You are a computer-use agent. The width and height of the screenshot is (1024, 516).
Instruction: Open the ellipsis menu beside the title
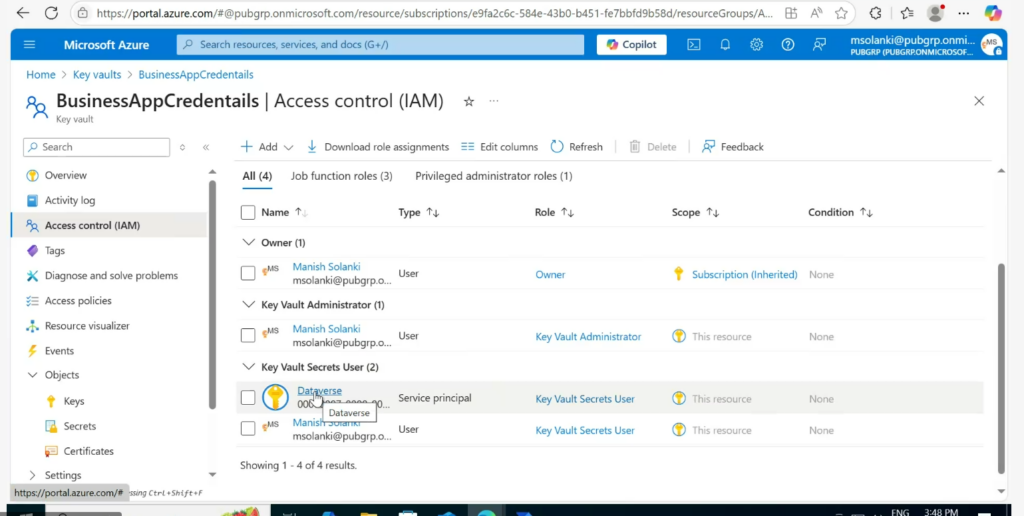click(494, 101)
